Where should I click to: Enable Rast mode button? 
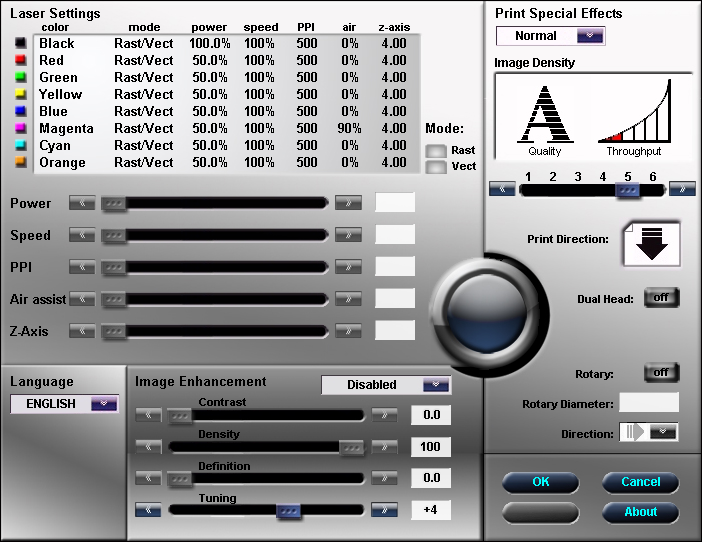pos(436,150)
